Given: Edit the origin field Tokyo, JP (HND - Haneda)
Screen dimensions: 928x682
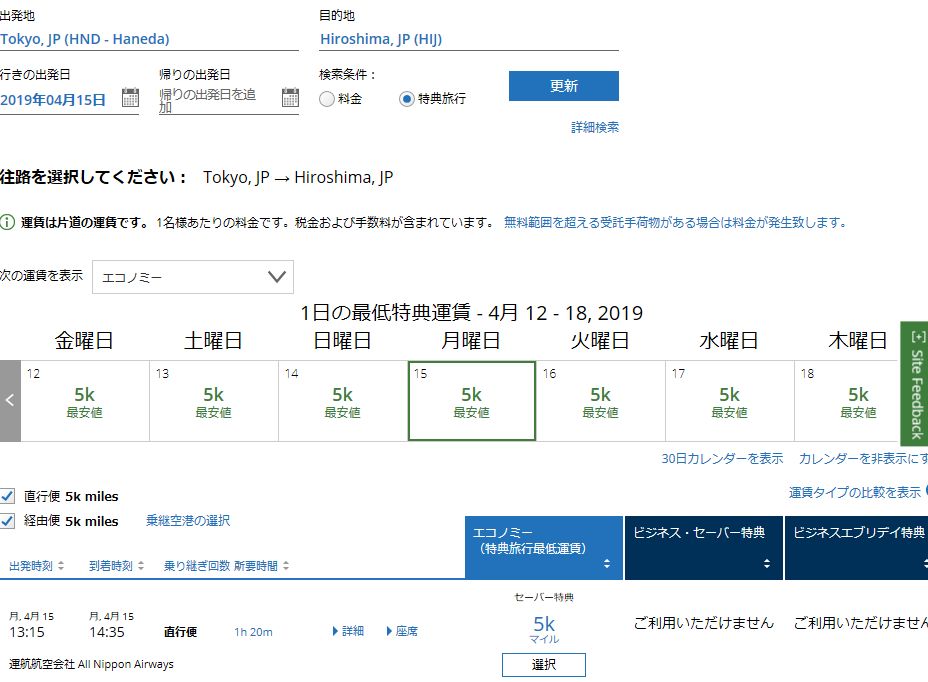Looking at the screenshot, I should 149,39.
